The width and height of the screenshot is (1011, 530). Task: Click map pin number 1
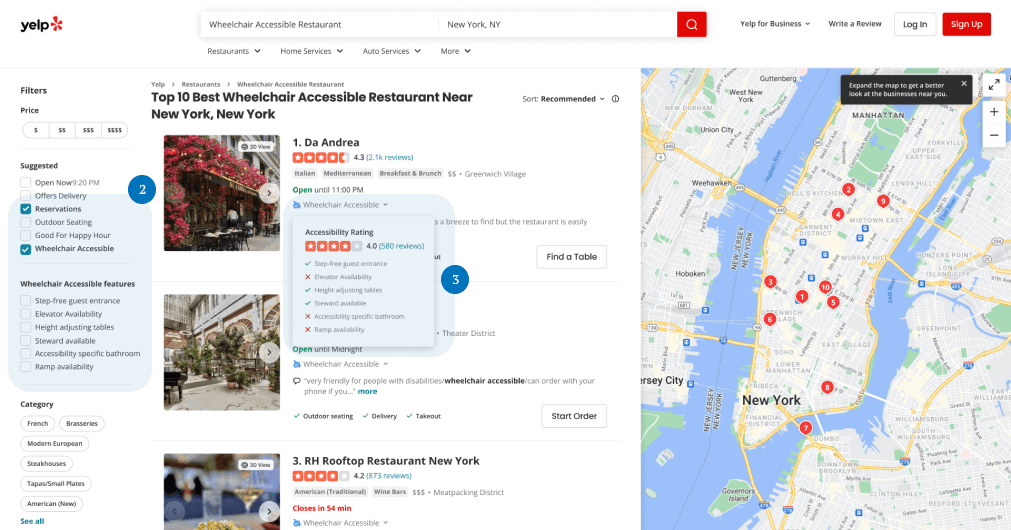pos(801,297)
